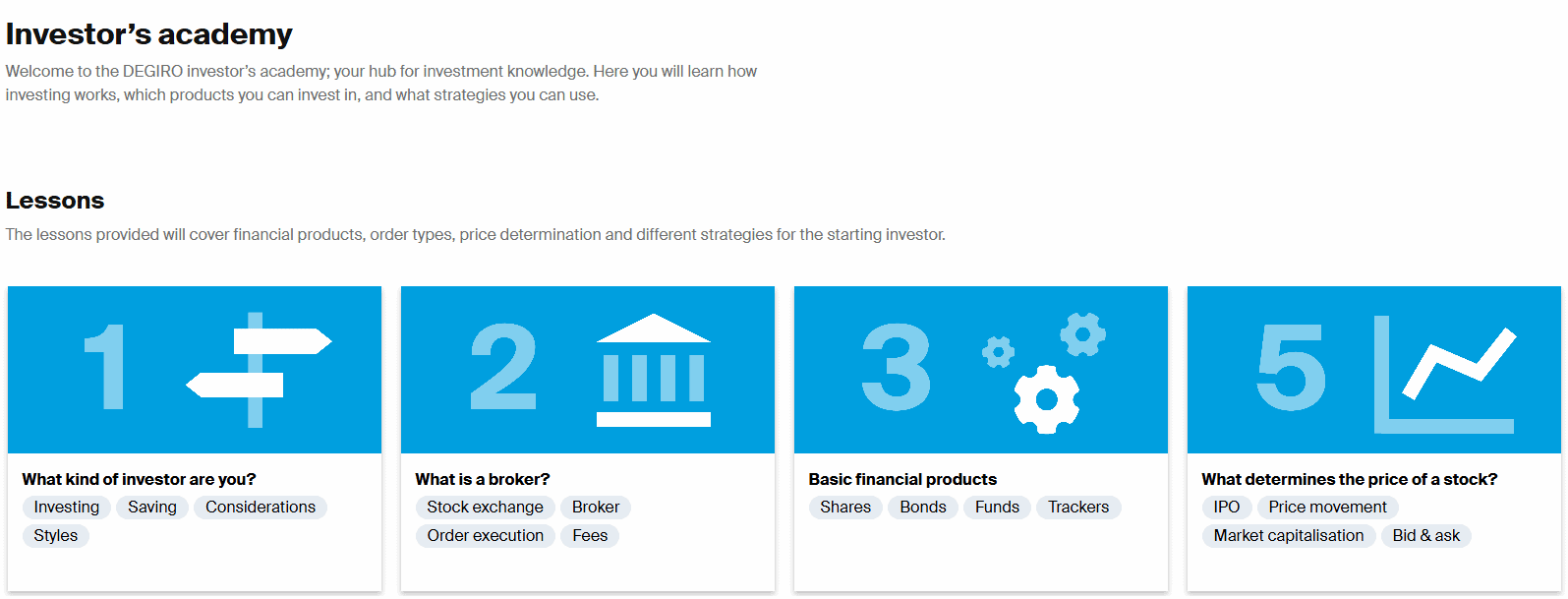Image resolution: width=1568 pixels, height=599 pixels.
Task: Select the IPO tag
Action: tap(1226, 508)
